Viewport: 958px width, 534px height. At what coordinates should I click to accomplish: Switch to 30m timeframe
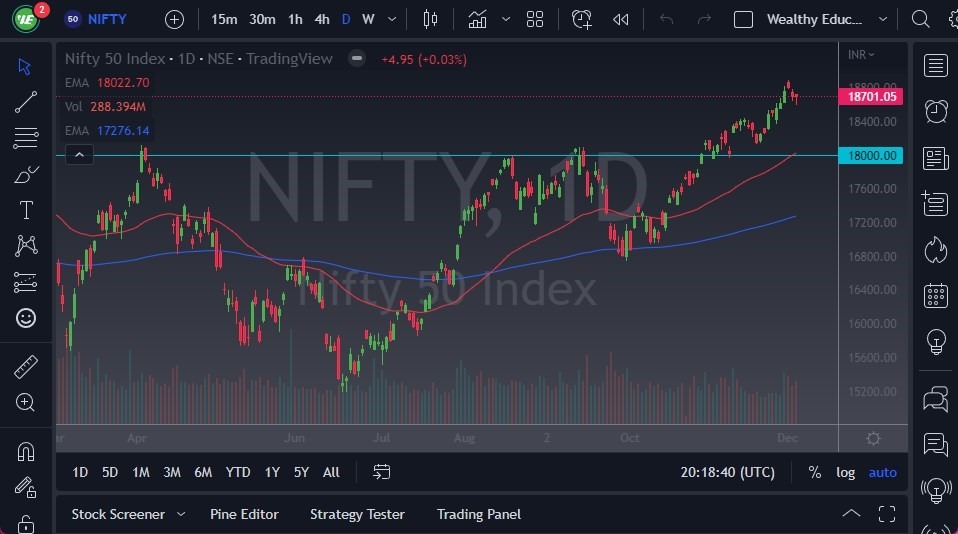click(262, 20)
